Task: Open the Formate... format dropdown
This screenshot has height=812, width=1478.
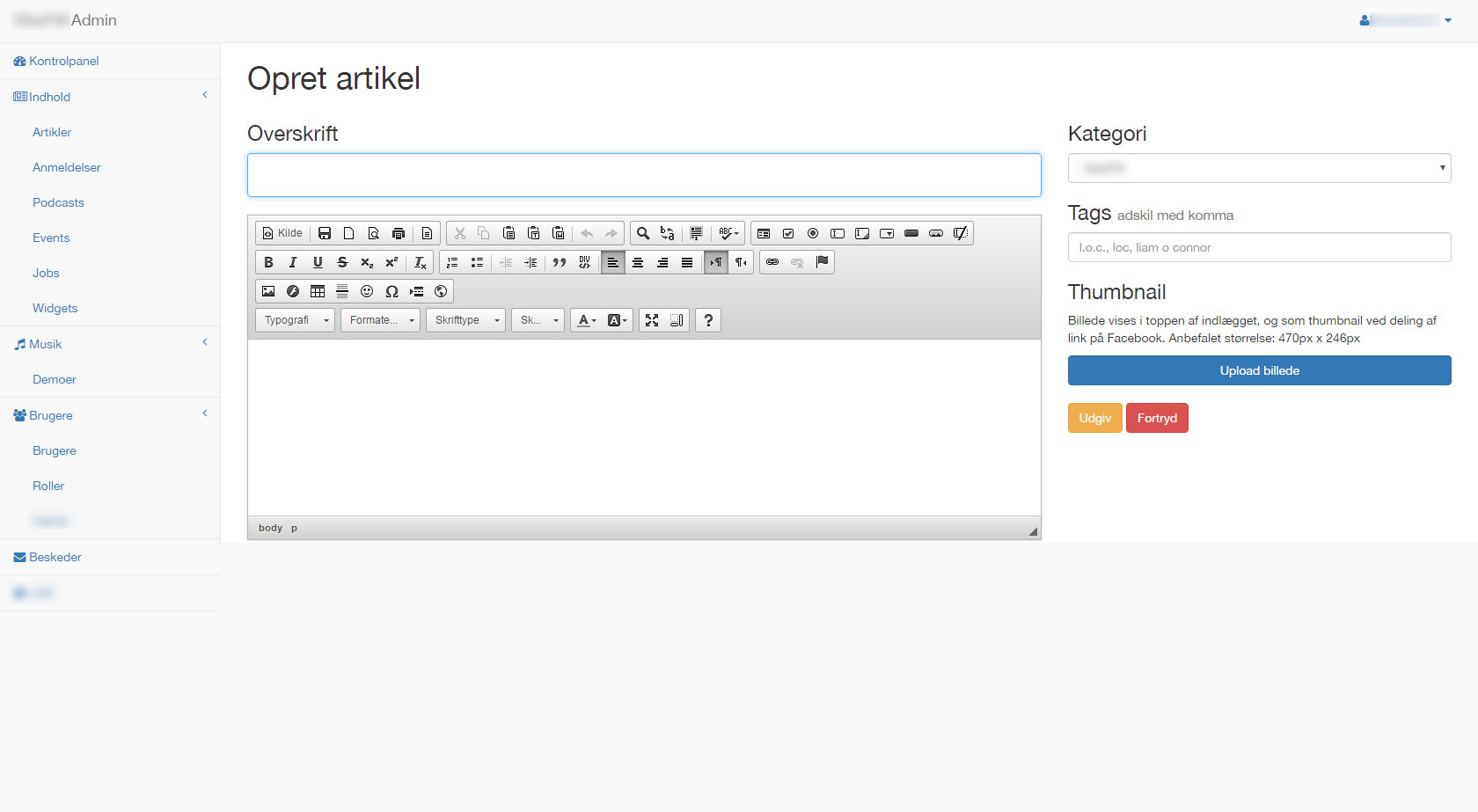Action: 381,320
